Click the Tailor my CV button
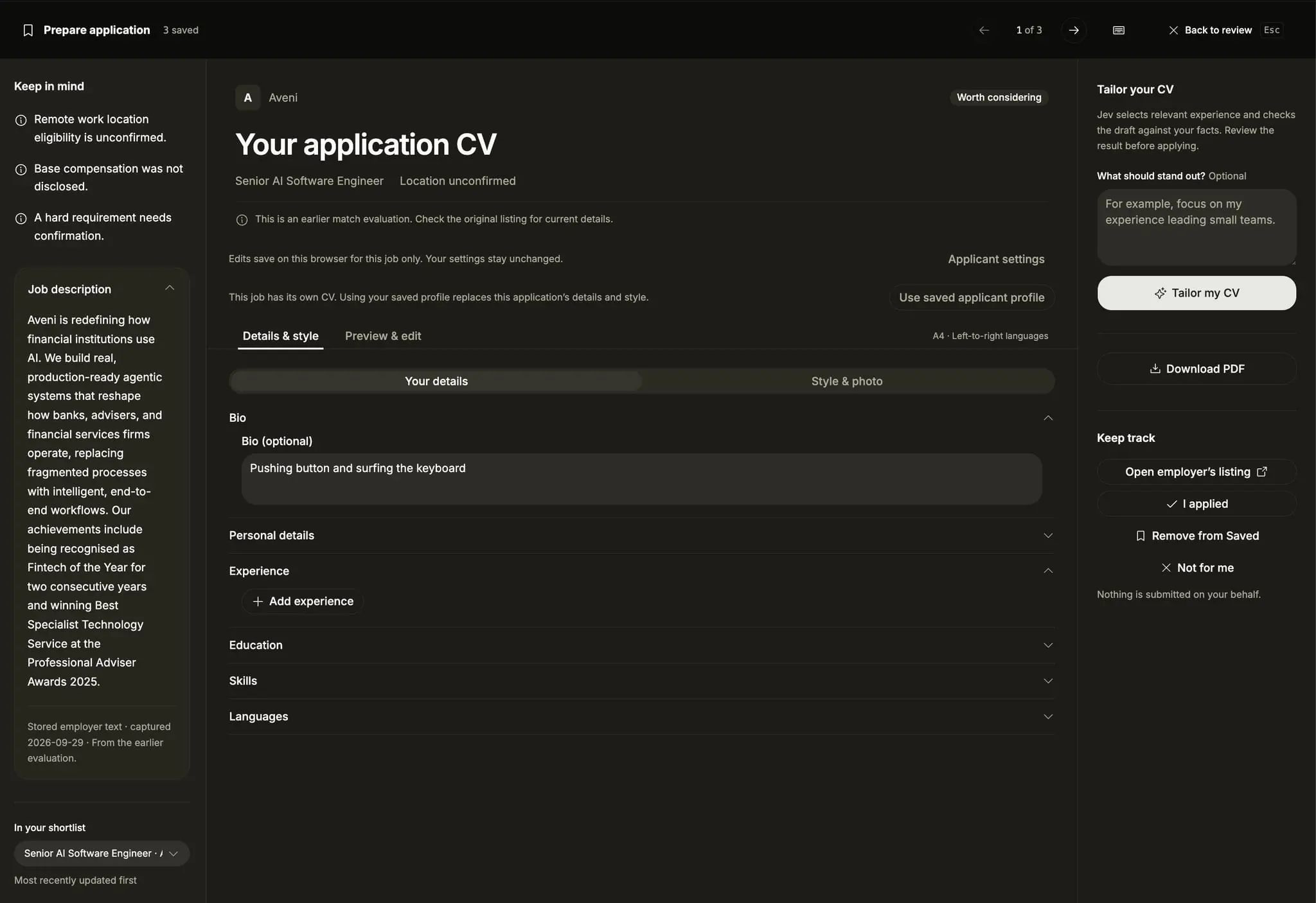 pyautogui.click(x=1196, y=294)
